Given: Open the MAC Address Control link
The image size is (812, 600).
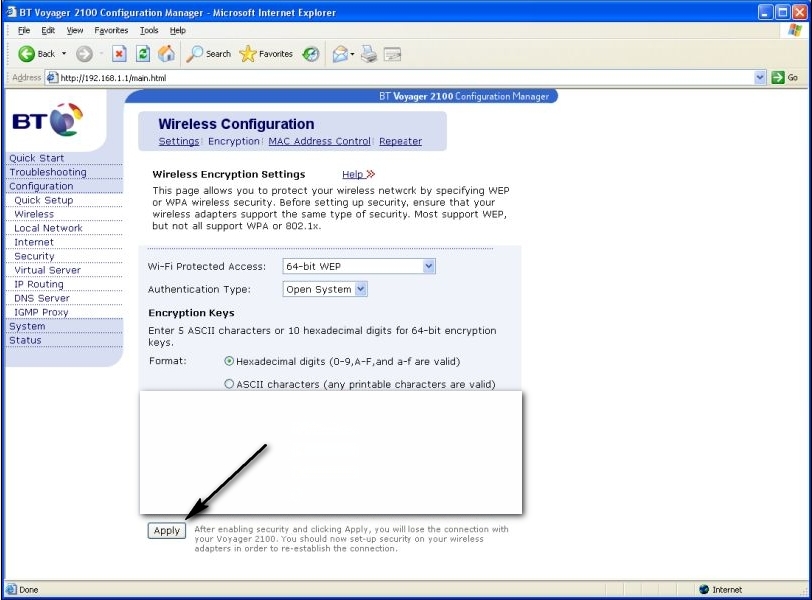Looking at the screenshot, I should 320,141.
